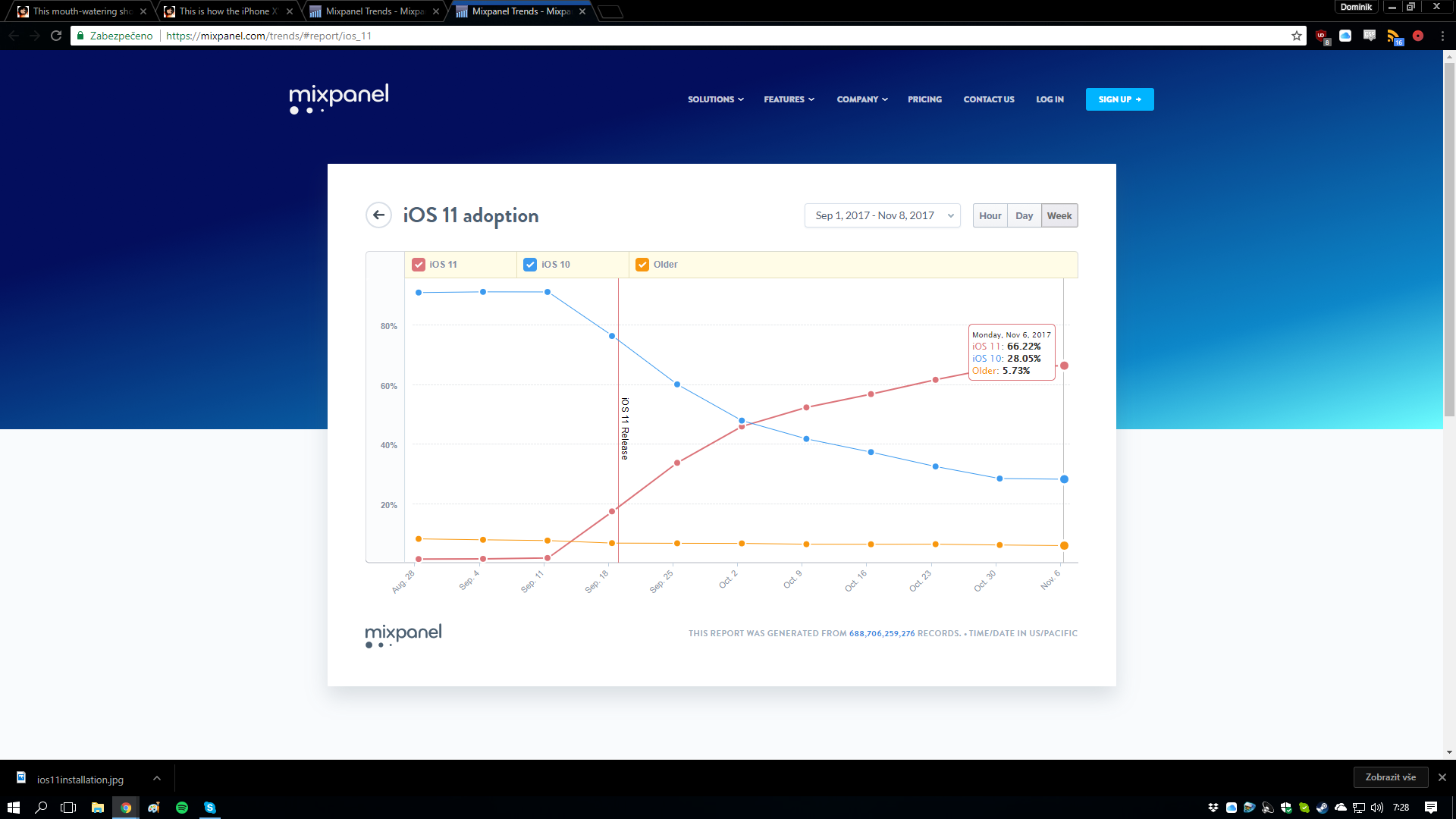Click the Sign Up button

pyautogui.click(x=1119, y=99)
